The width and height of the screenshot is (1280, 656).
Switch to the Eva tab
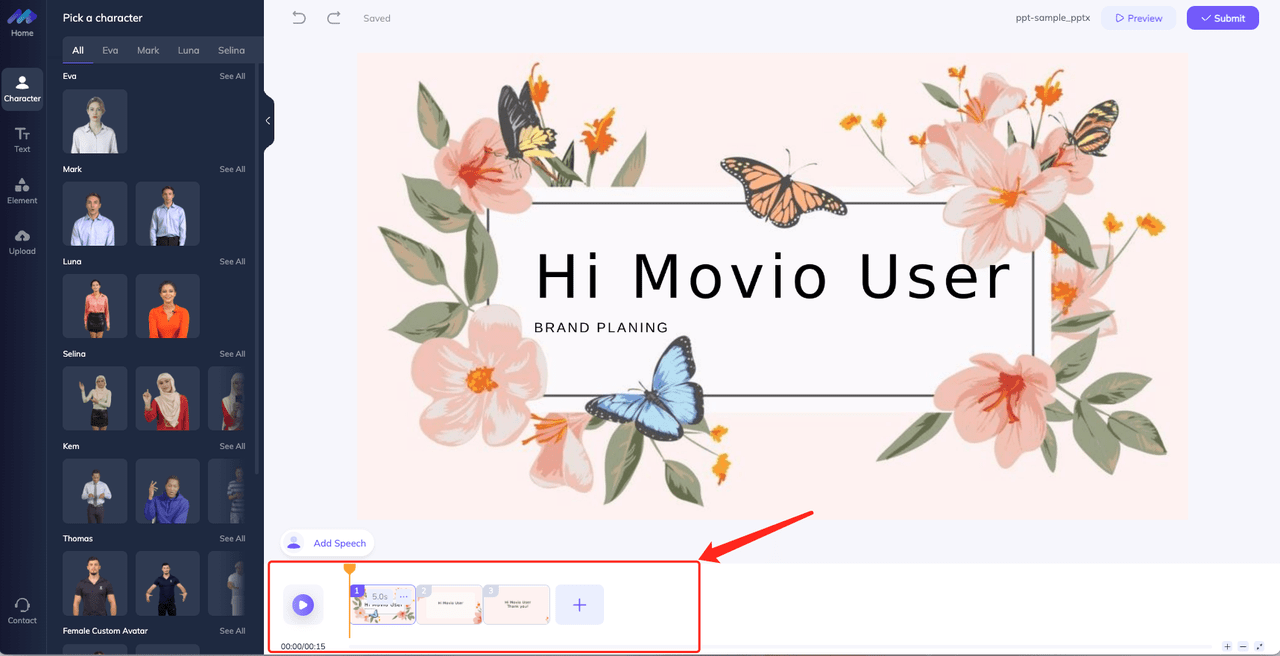[x=110, y=50]
